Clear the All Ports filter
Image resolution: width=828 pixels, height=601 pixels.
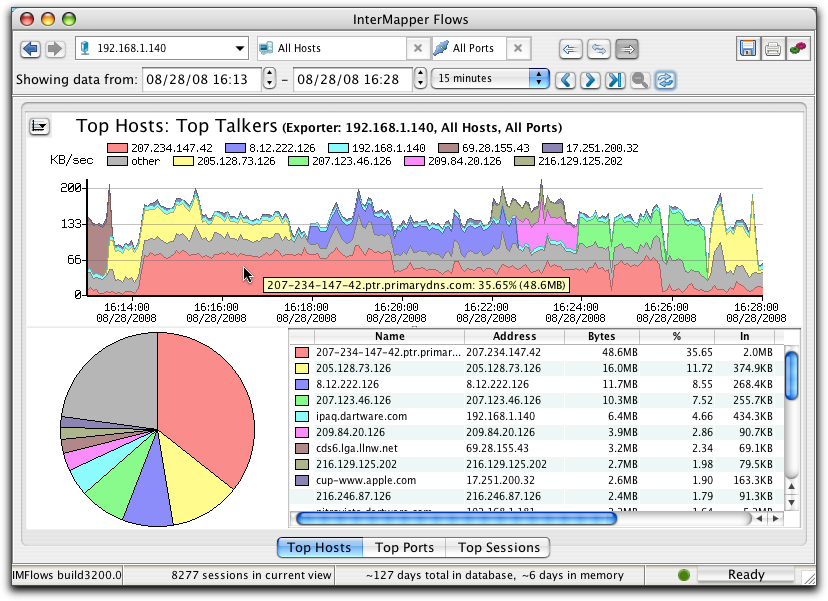point(518,47)
